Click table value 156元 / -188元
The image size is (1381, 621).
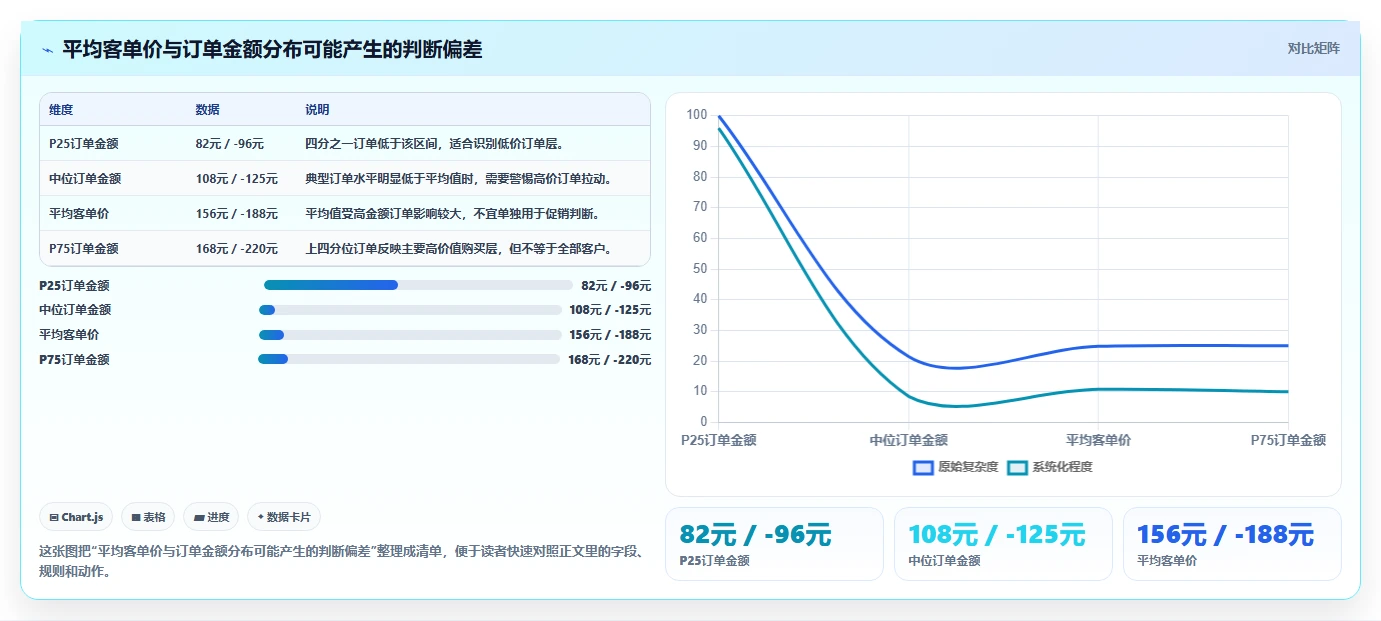pyautogui.click(x=237, y=214)
